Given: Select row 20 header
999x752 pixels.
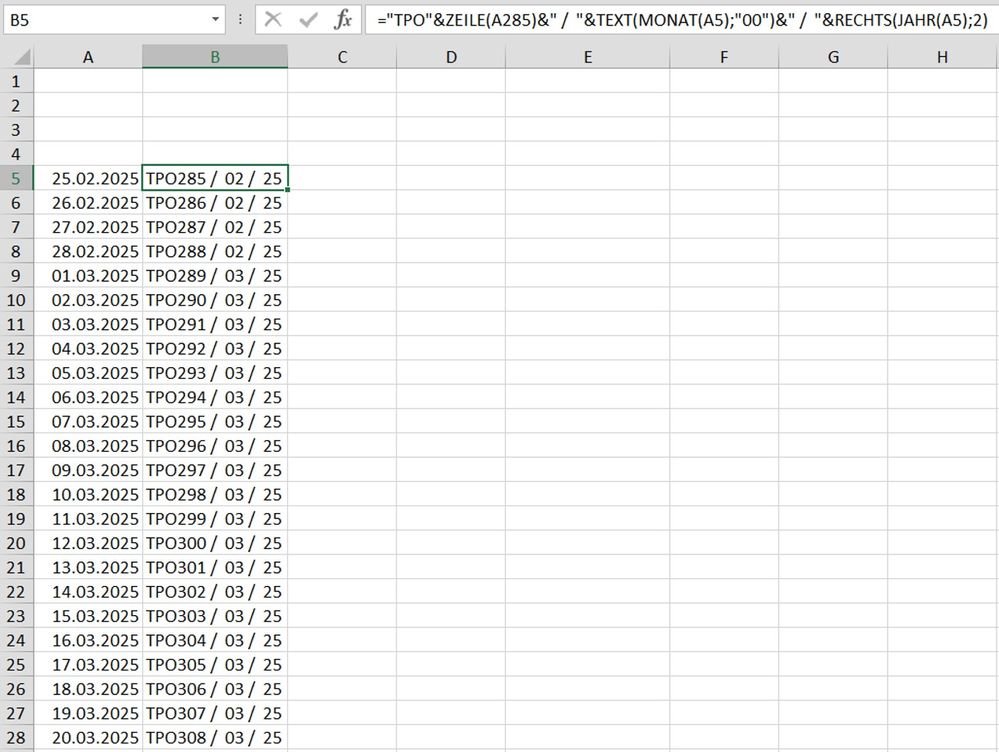Looking at the screenshot, I should 17,543.
